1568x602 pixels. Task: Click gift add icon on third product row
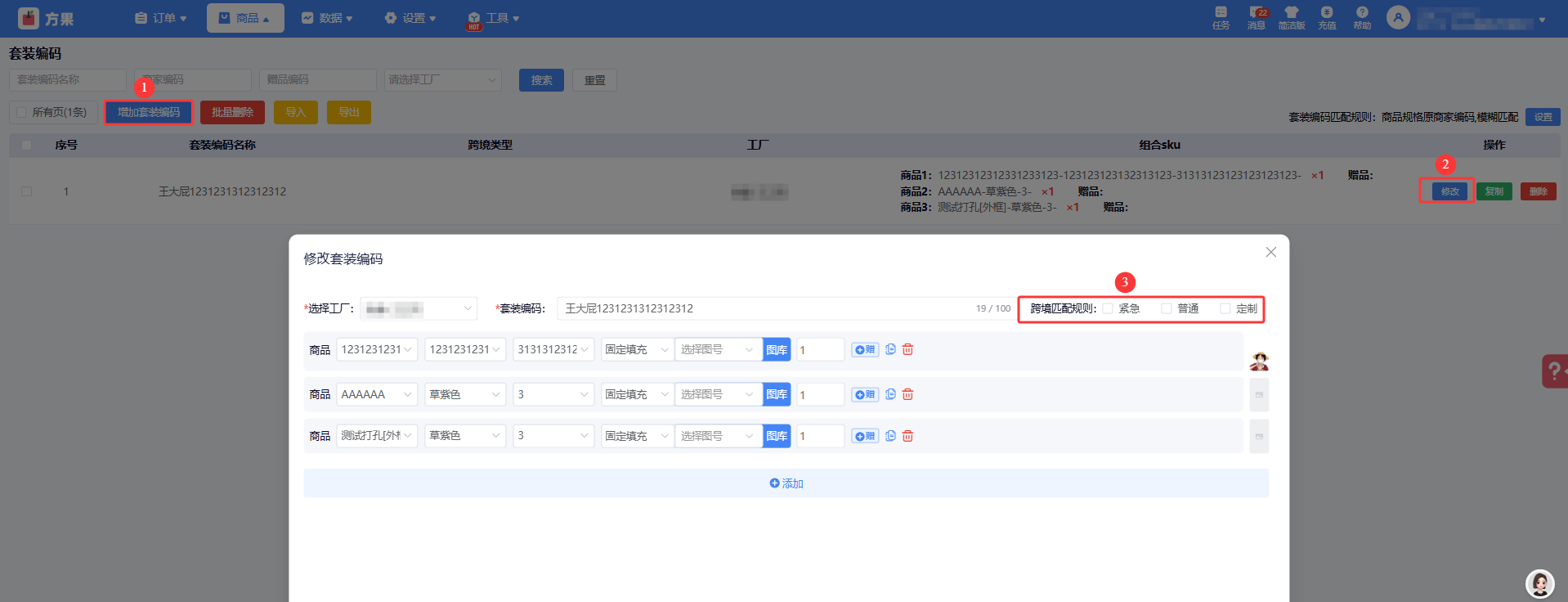[x=864, y=436]
